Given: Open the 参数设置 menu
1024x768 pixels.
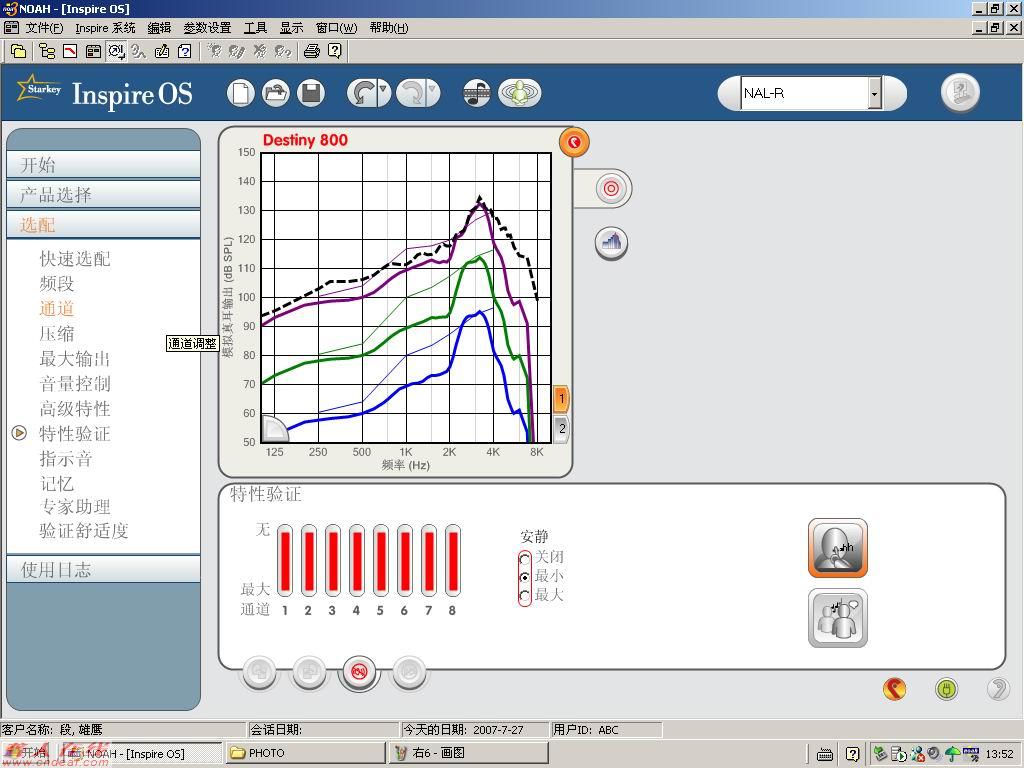Looking at the screenshot, I should click(207, 27).
